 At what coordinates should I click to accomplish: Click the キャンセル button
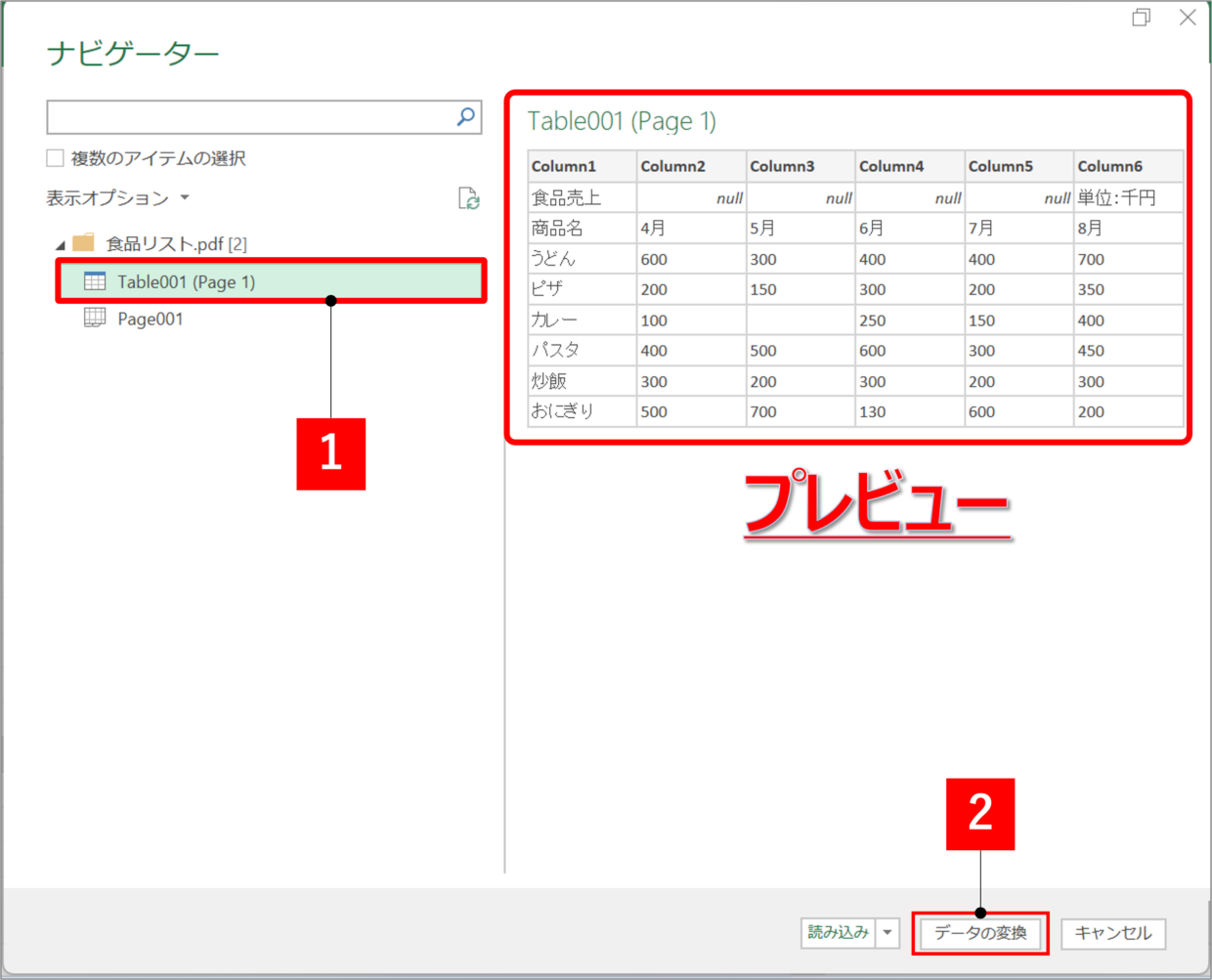[x=1113, y=933]
